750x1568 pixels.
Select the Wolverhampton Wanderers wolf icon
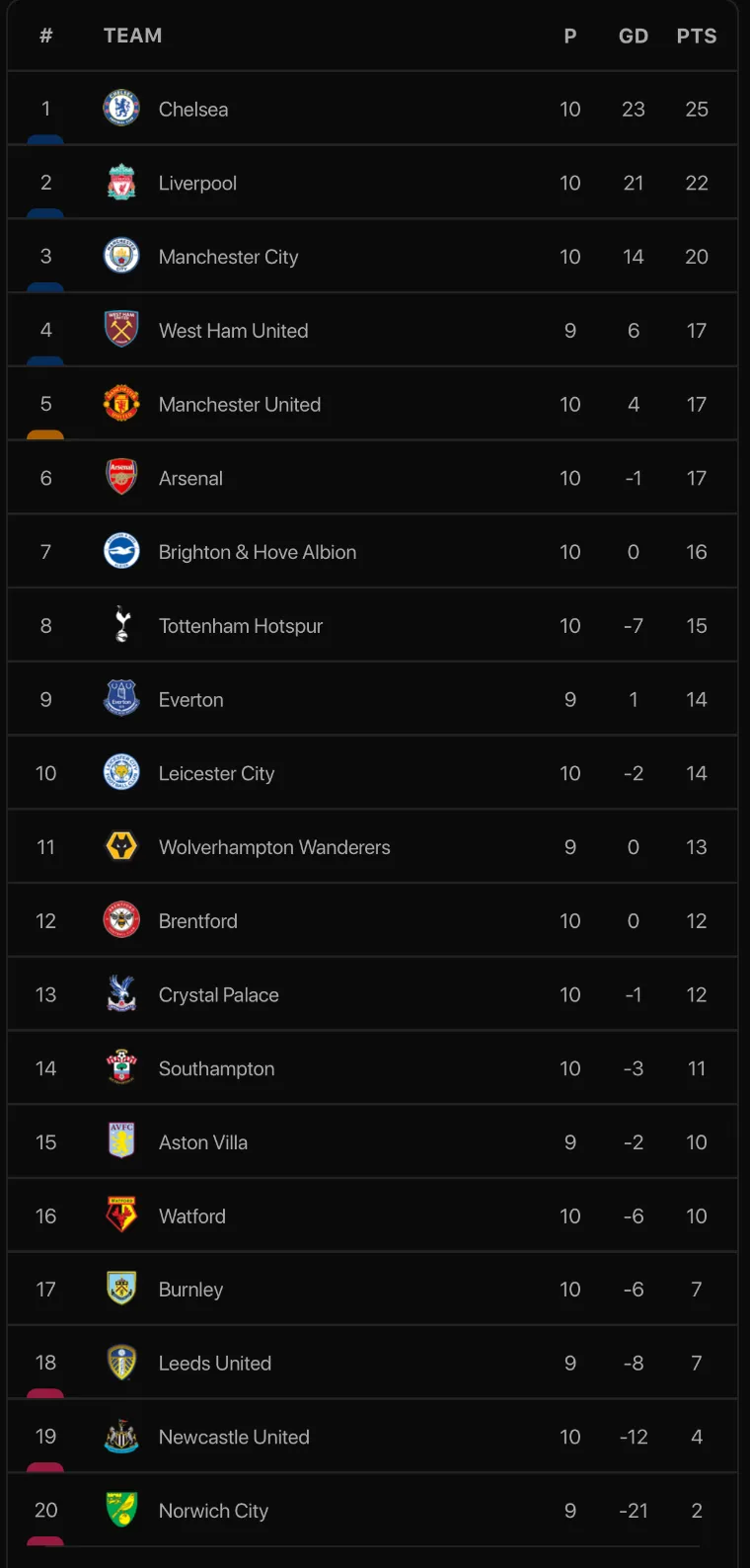tap(121, 847)
